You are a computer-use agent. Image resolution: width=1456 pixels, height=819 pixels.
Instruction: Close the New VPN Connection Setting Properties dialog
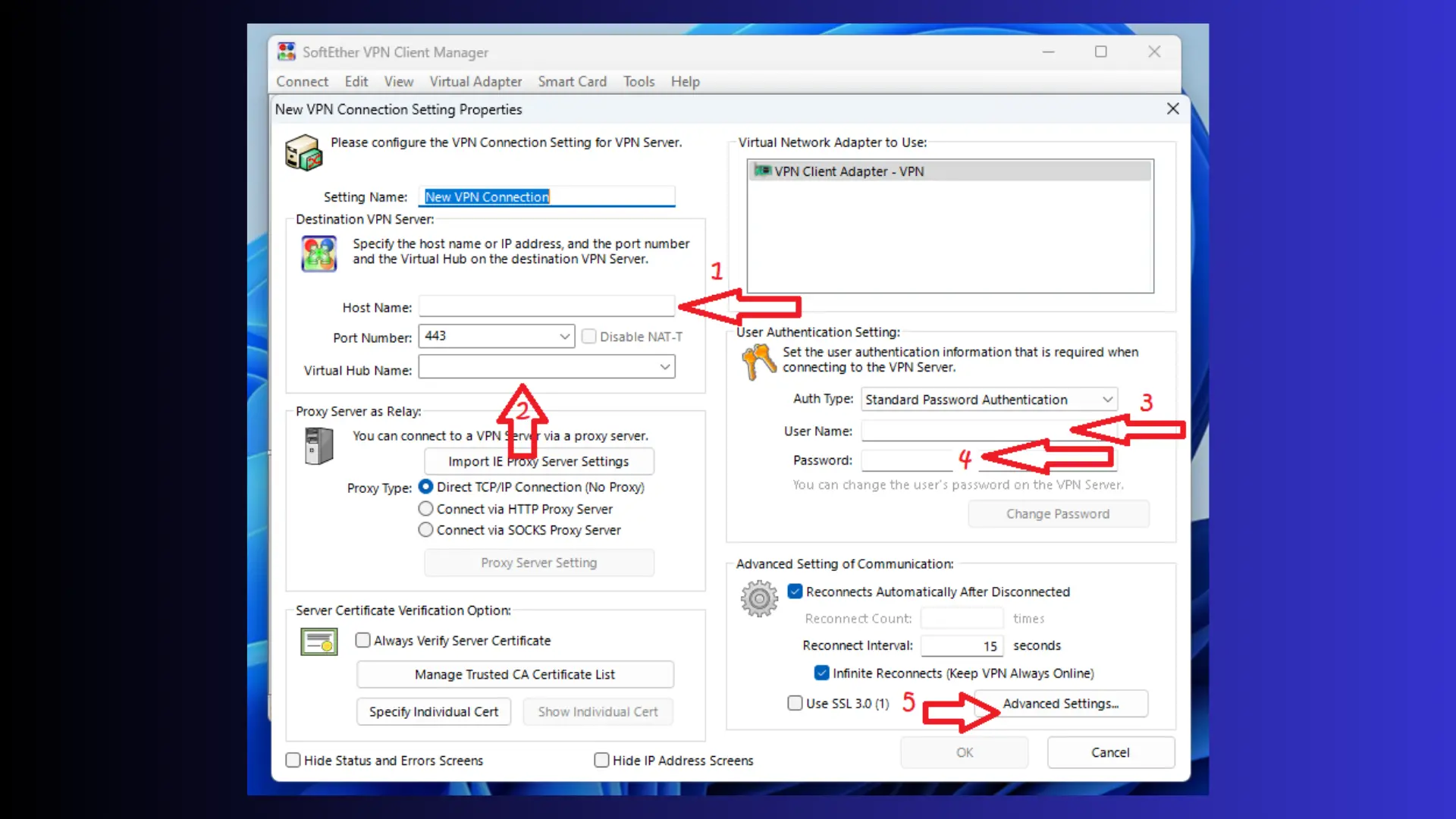(x=1172, y=108)
